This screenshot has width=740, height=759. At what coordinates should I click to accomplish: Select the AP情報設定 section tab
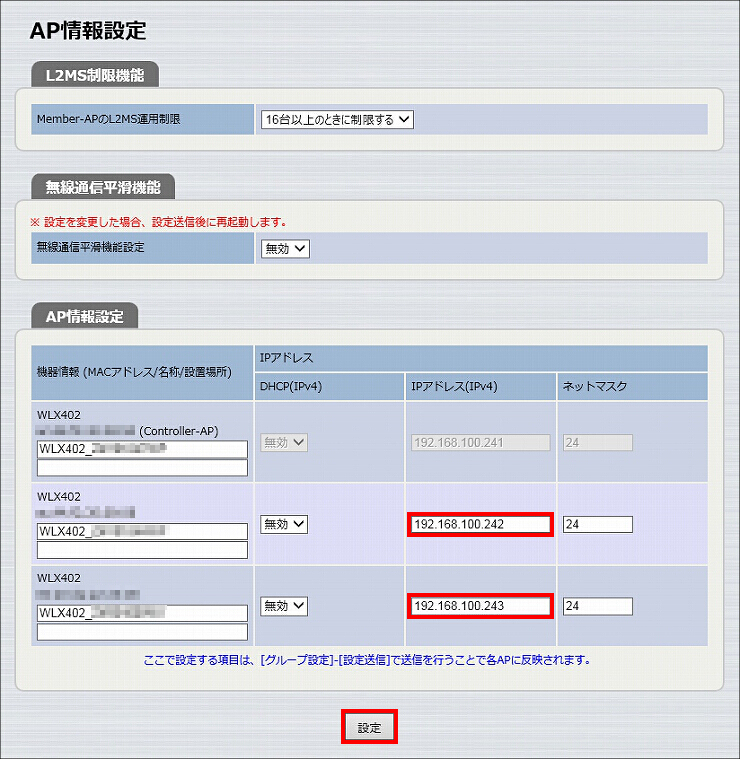point(85,316)
